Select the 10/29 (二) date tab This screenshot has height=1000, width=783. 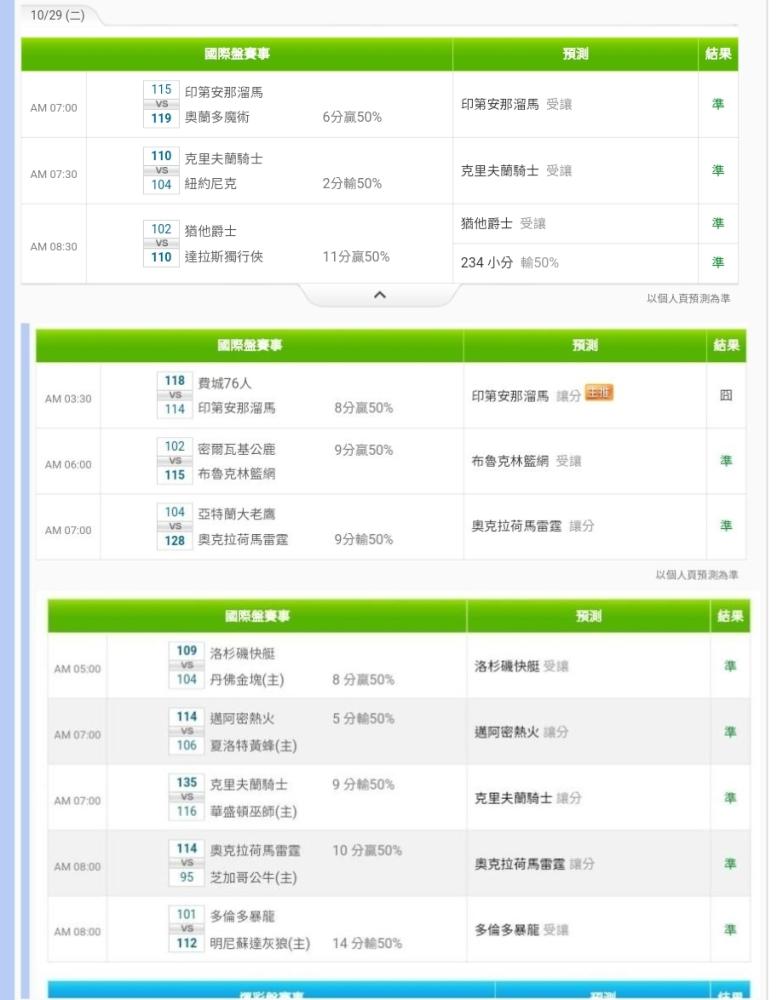[57, 15]
